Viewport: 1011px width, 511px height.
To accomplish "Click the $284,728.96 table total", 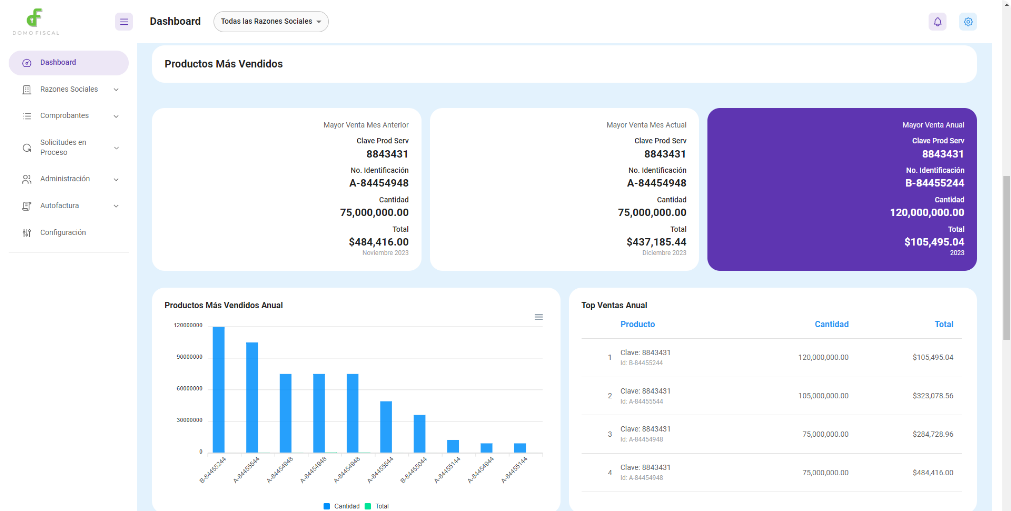I will [933, 434].
